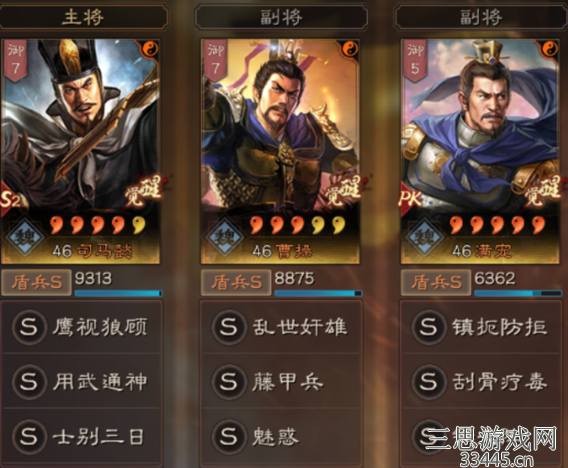568x468 pixels.
Task: Tap the S rank icon beside 魅惑
Action: point(229,436)
